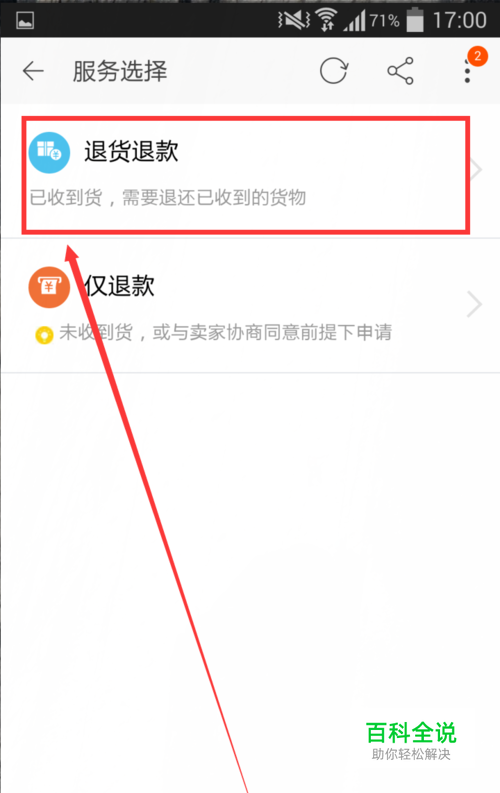Tap the orange 仅退款 yen icon
The height and width of the screenshot is (793, 500).
[x=49, y=287]
